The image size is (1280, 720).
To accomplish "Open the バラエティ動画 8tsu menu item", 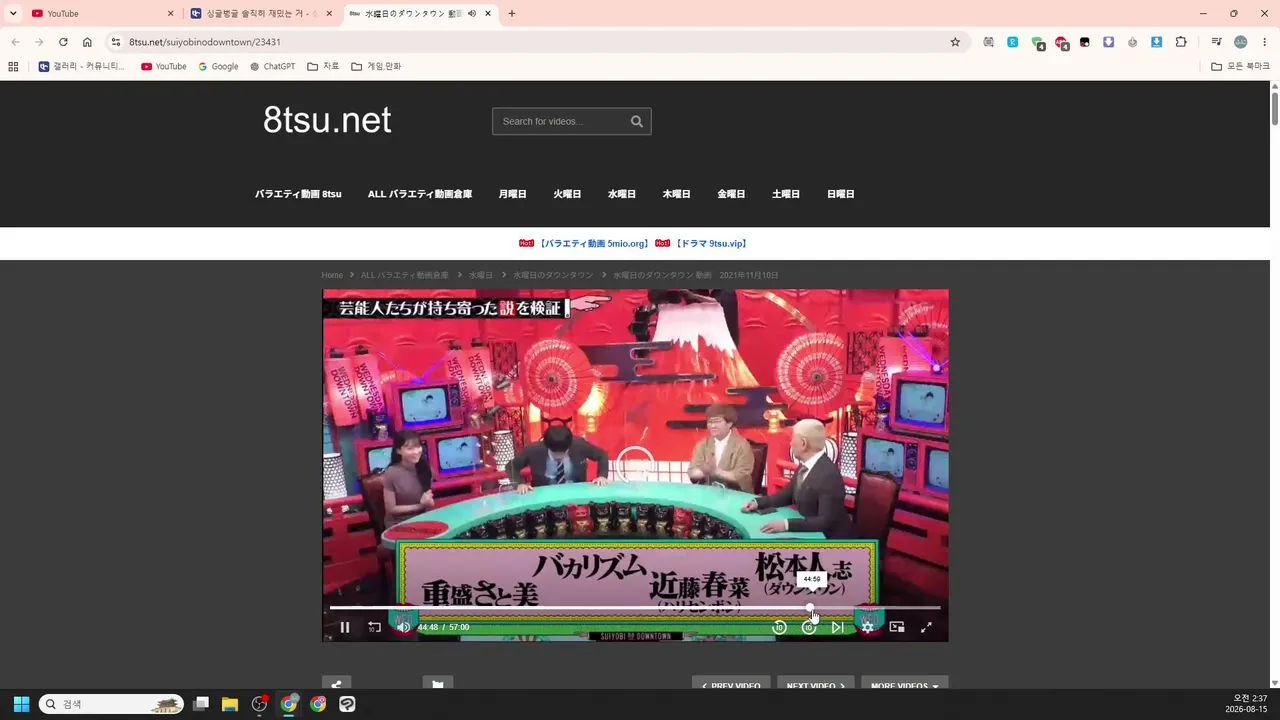I will [298, 194].
